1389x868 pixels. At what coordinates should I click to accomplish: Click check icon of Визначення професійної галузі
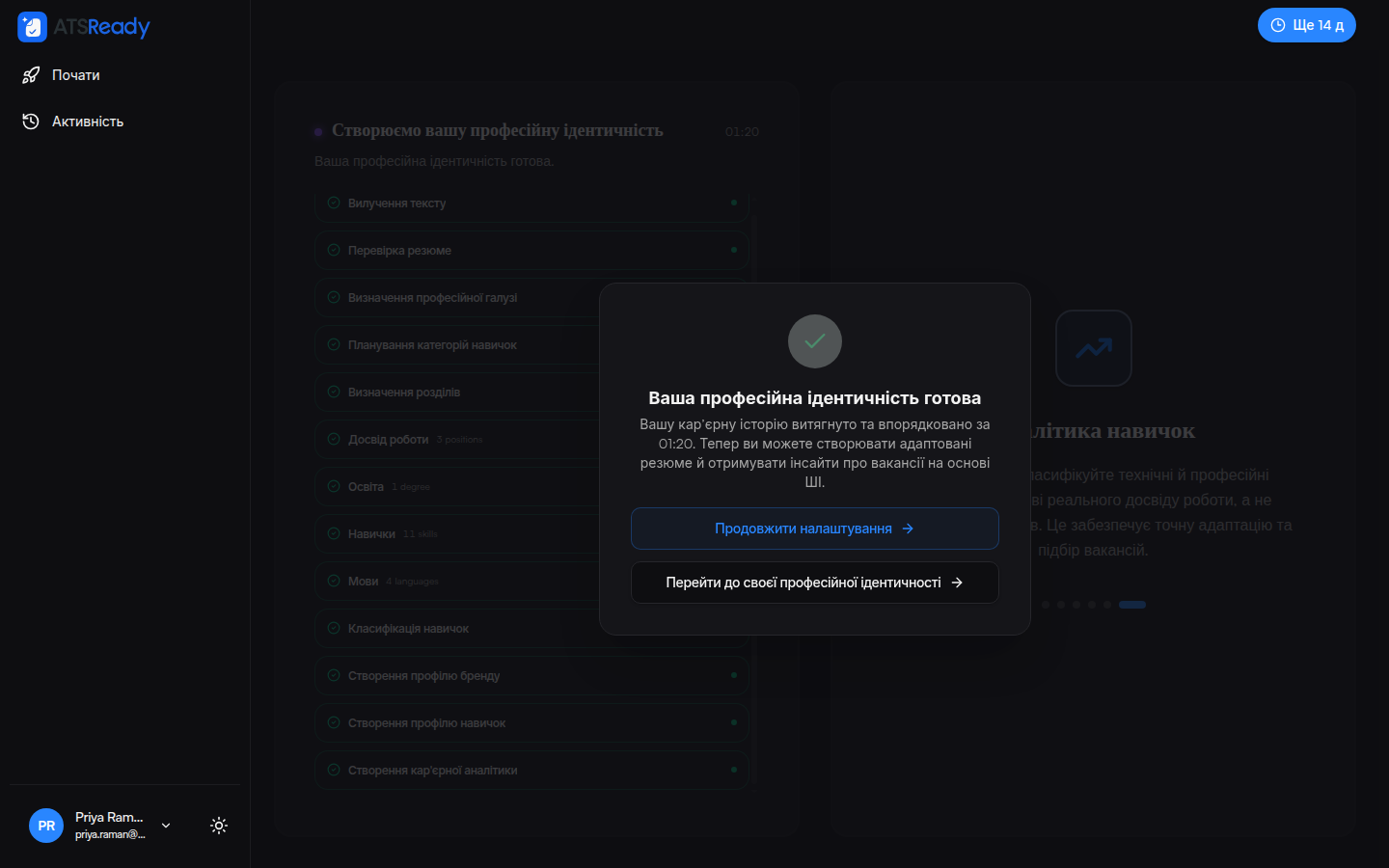coord(334,297)
